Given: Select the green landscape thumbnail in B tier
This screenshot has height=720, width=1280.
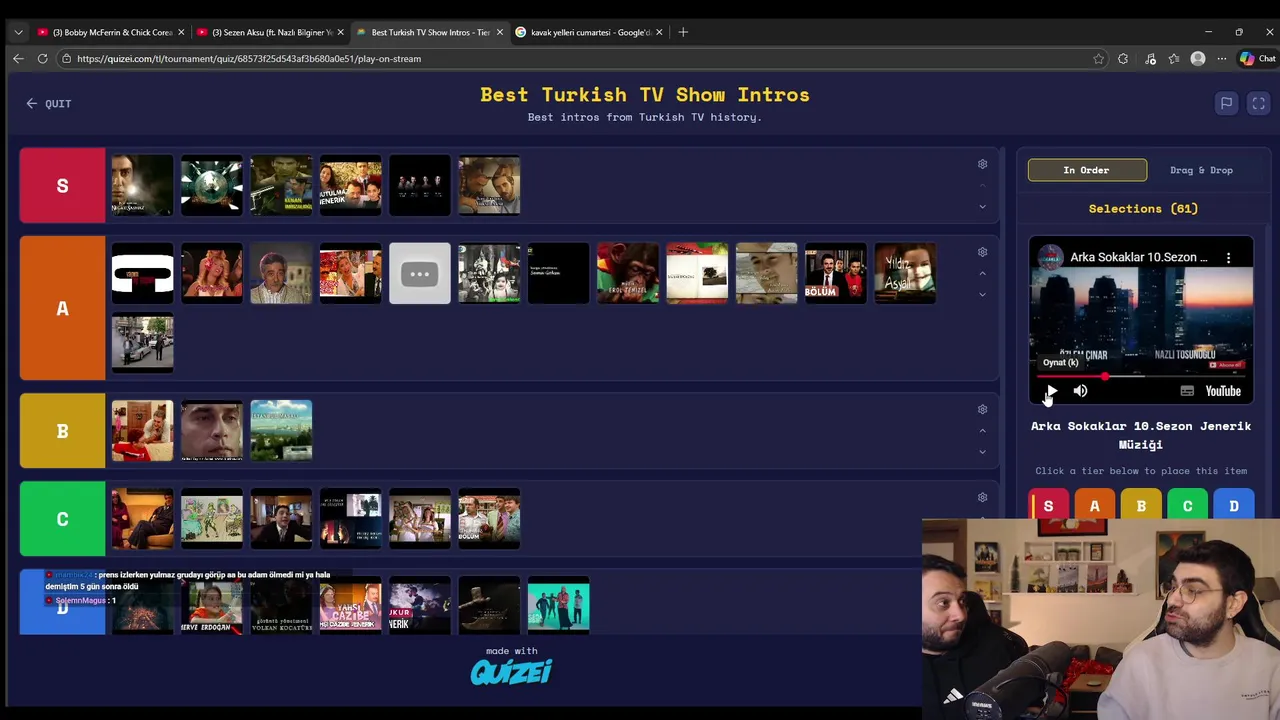Looking at the screenshot, I should 281,431.
